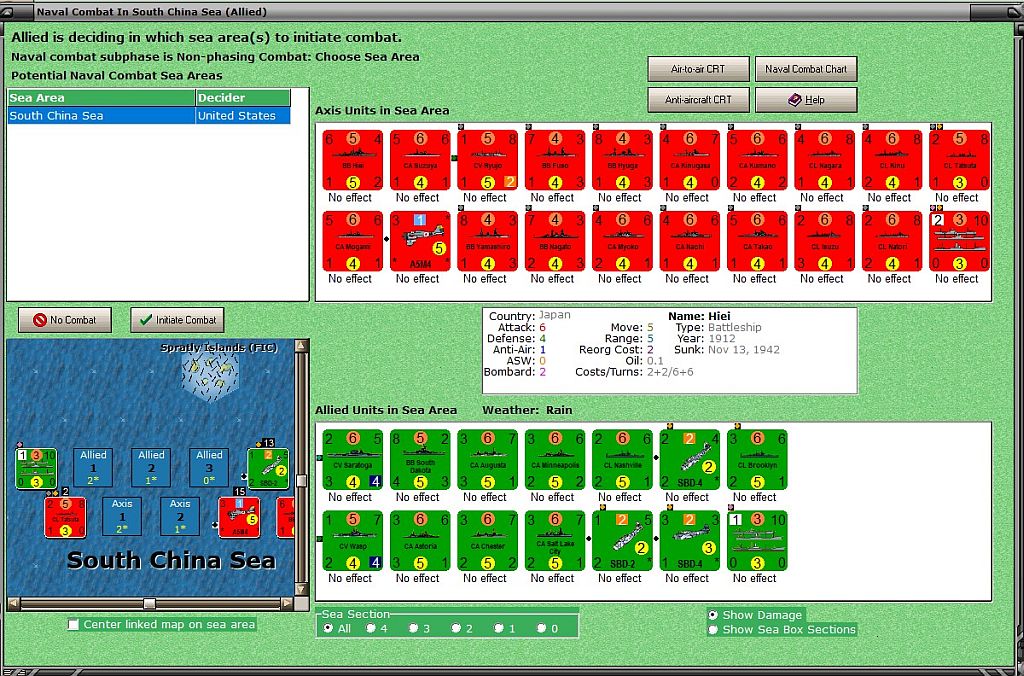
Task: Choose the CA Kinugasa counter
Action: pyautogui.click(x=690, y=160)
